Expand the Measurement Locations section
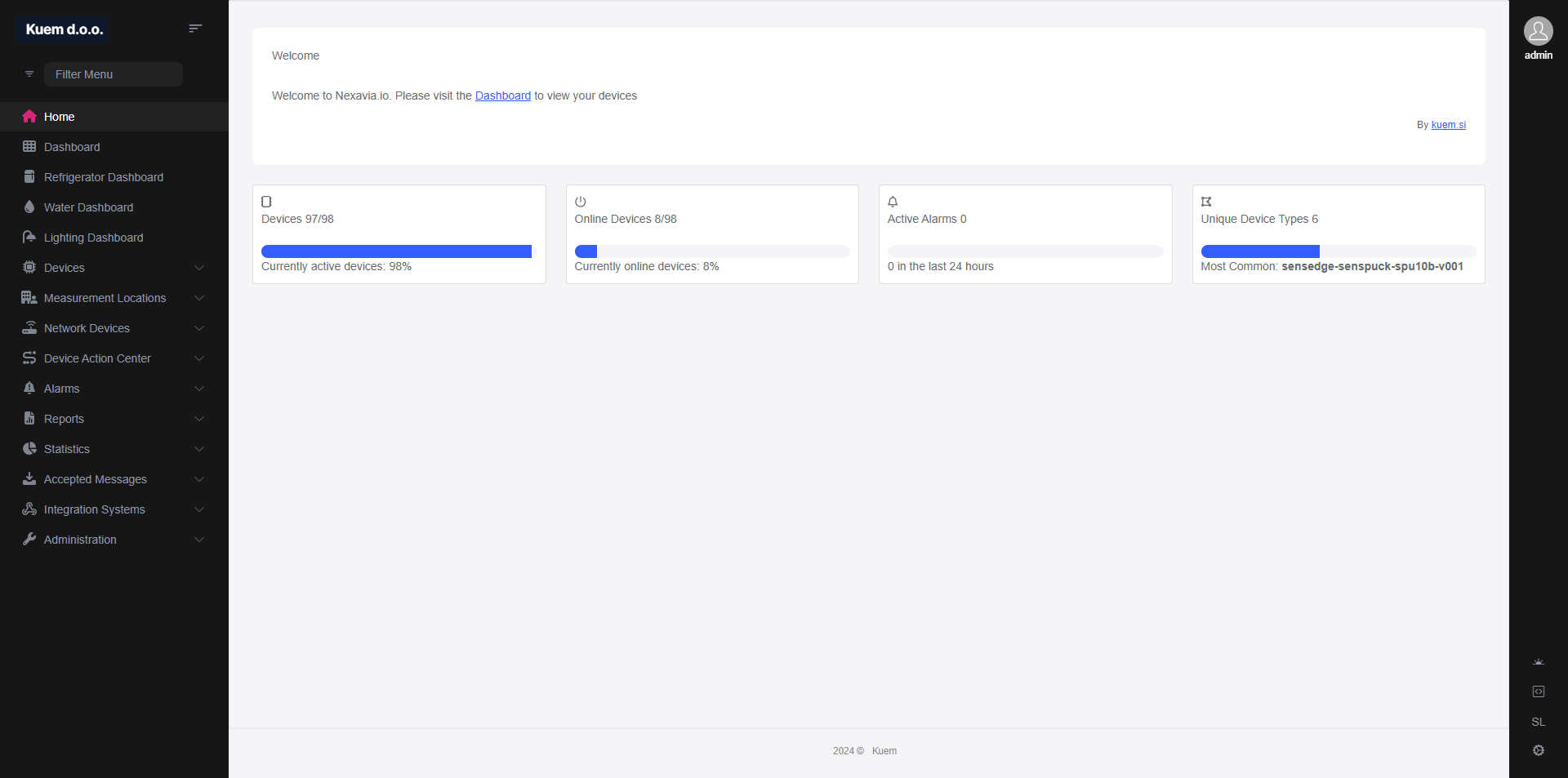 (114, 297)
